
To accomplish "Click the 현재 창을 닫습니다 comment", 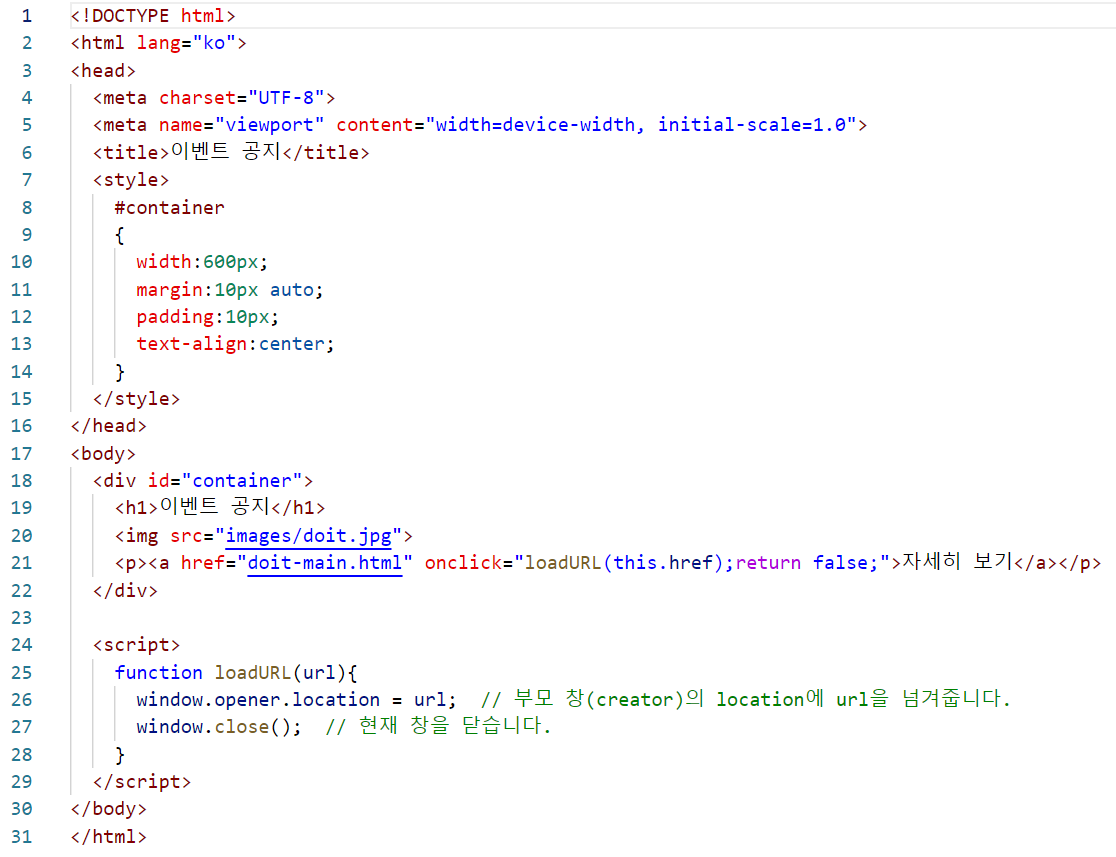I will [x=438, y=726].
